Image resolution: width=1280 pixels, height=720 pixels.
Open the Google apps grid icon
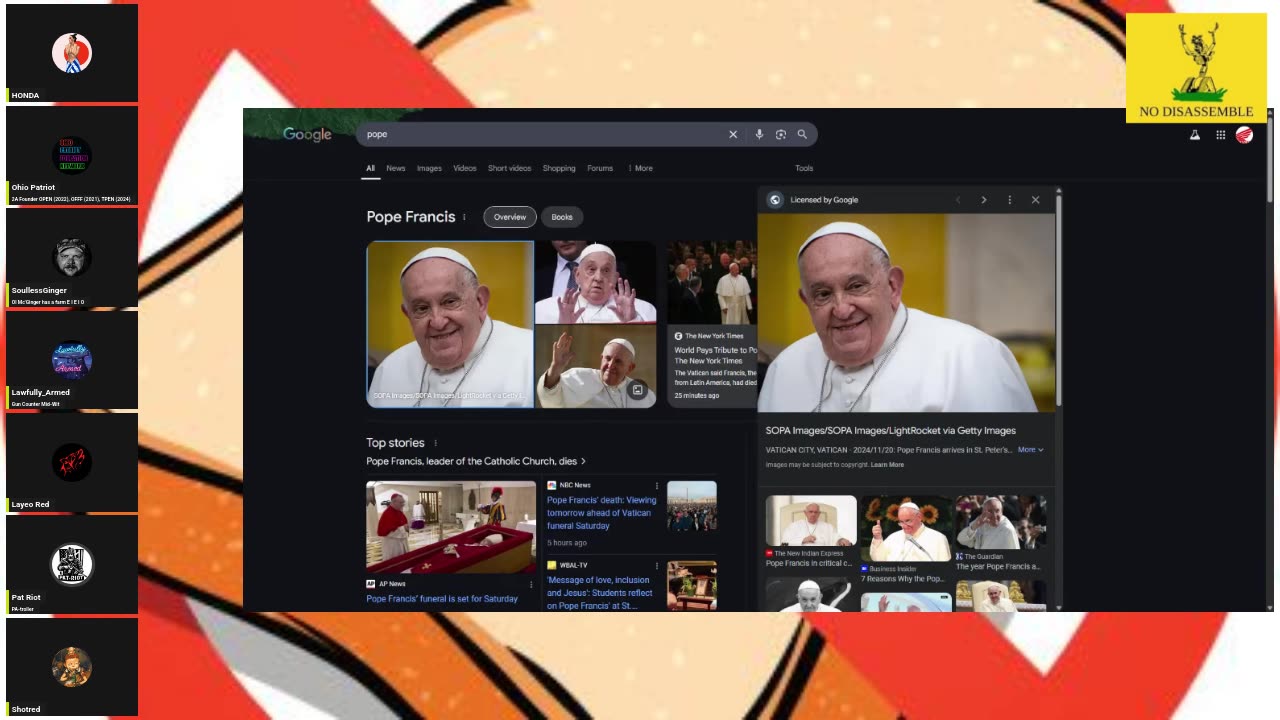point(1221,135)
